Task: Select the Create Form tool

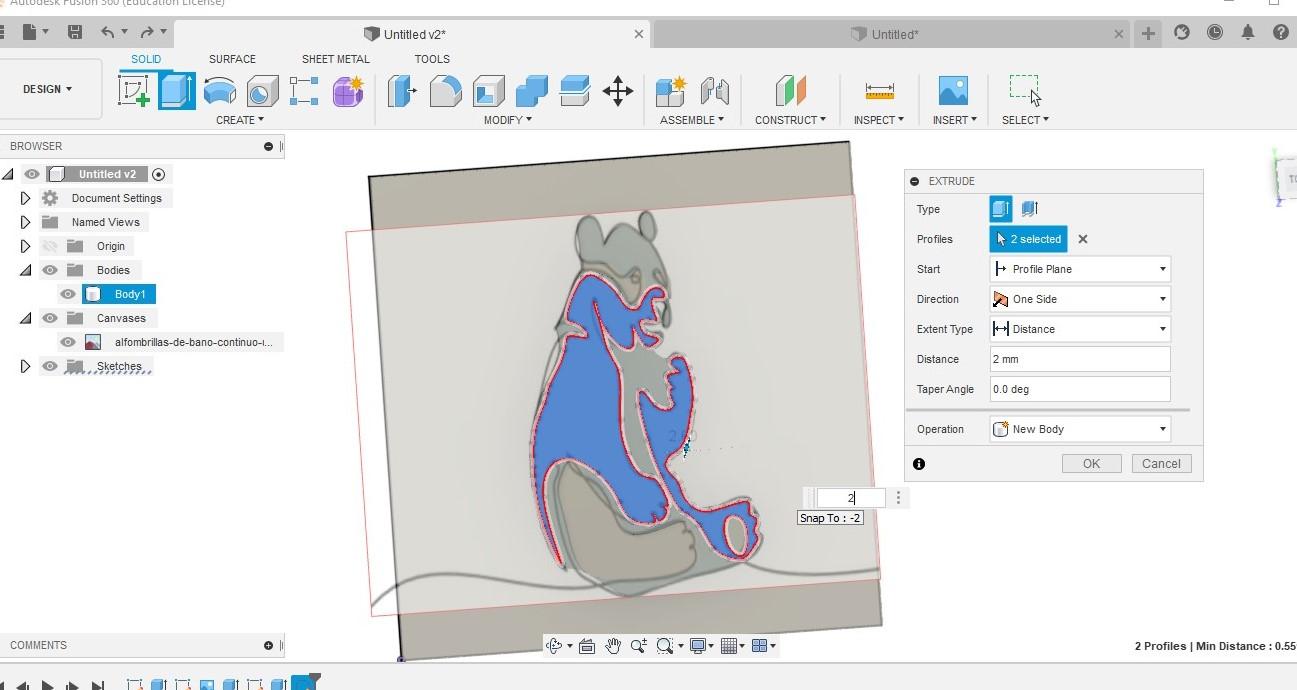Action: 347,92
